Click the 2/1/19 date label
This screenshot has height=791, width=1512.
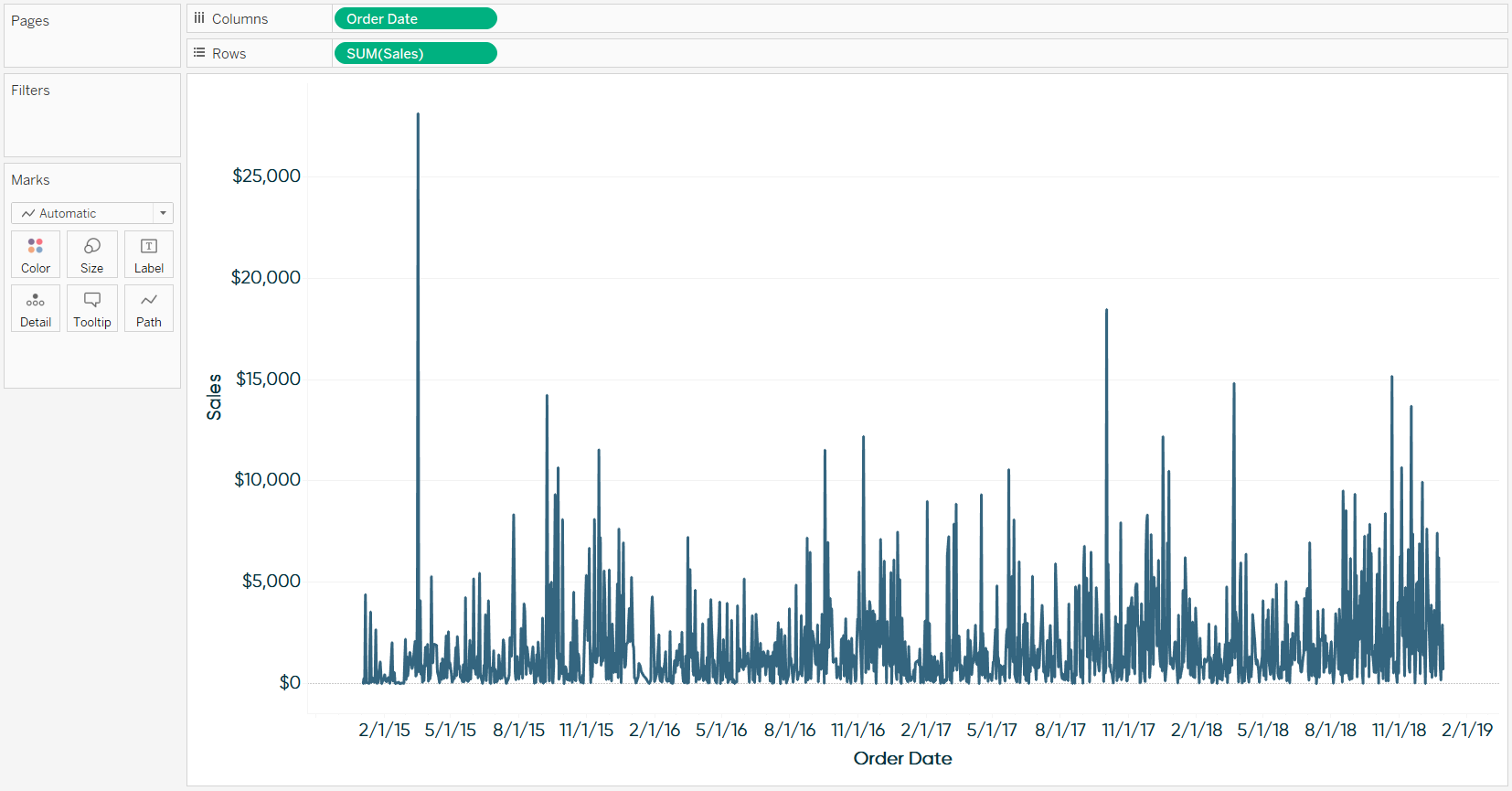(1467, 730)
